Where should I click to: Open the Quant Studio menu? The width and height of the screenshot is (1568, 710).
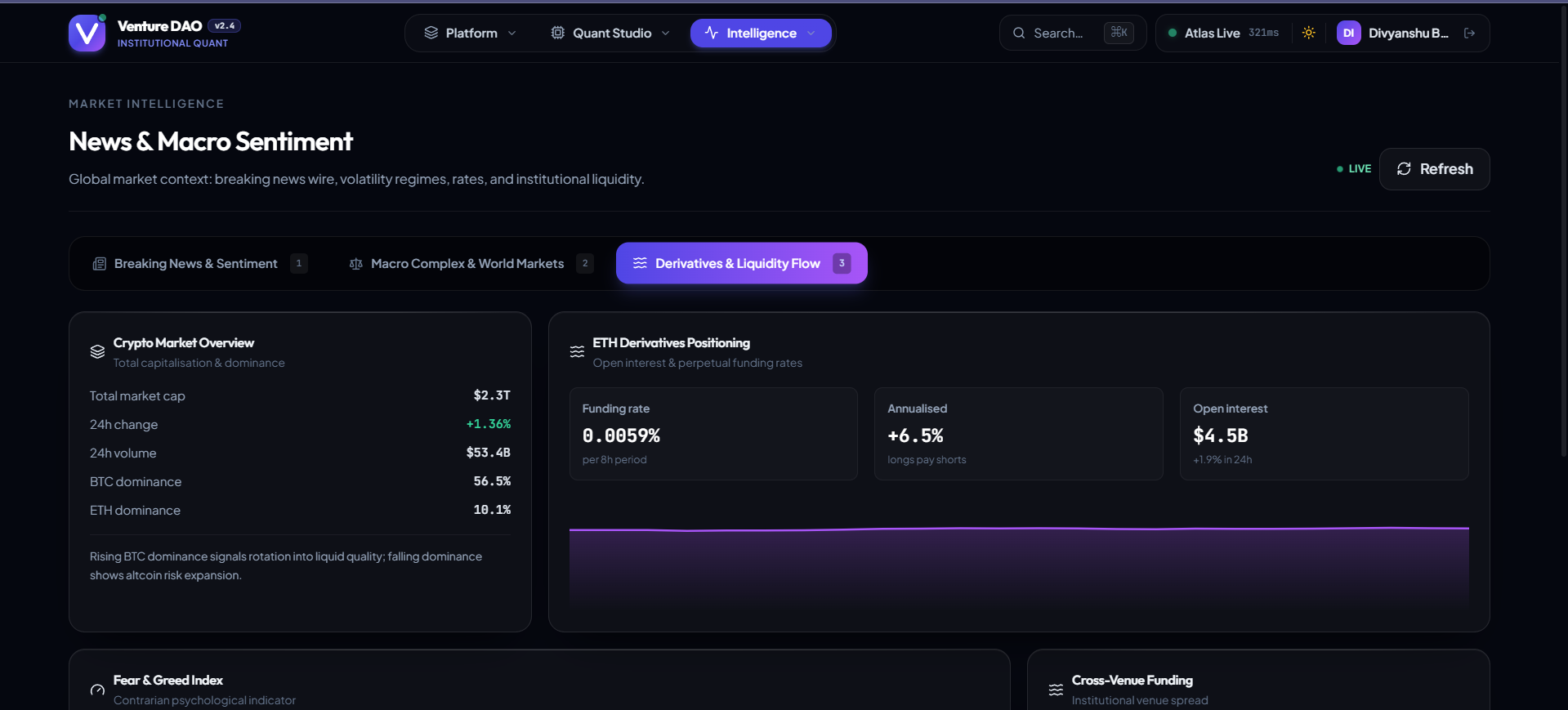point(610,33)
